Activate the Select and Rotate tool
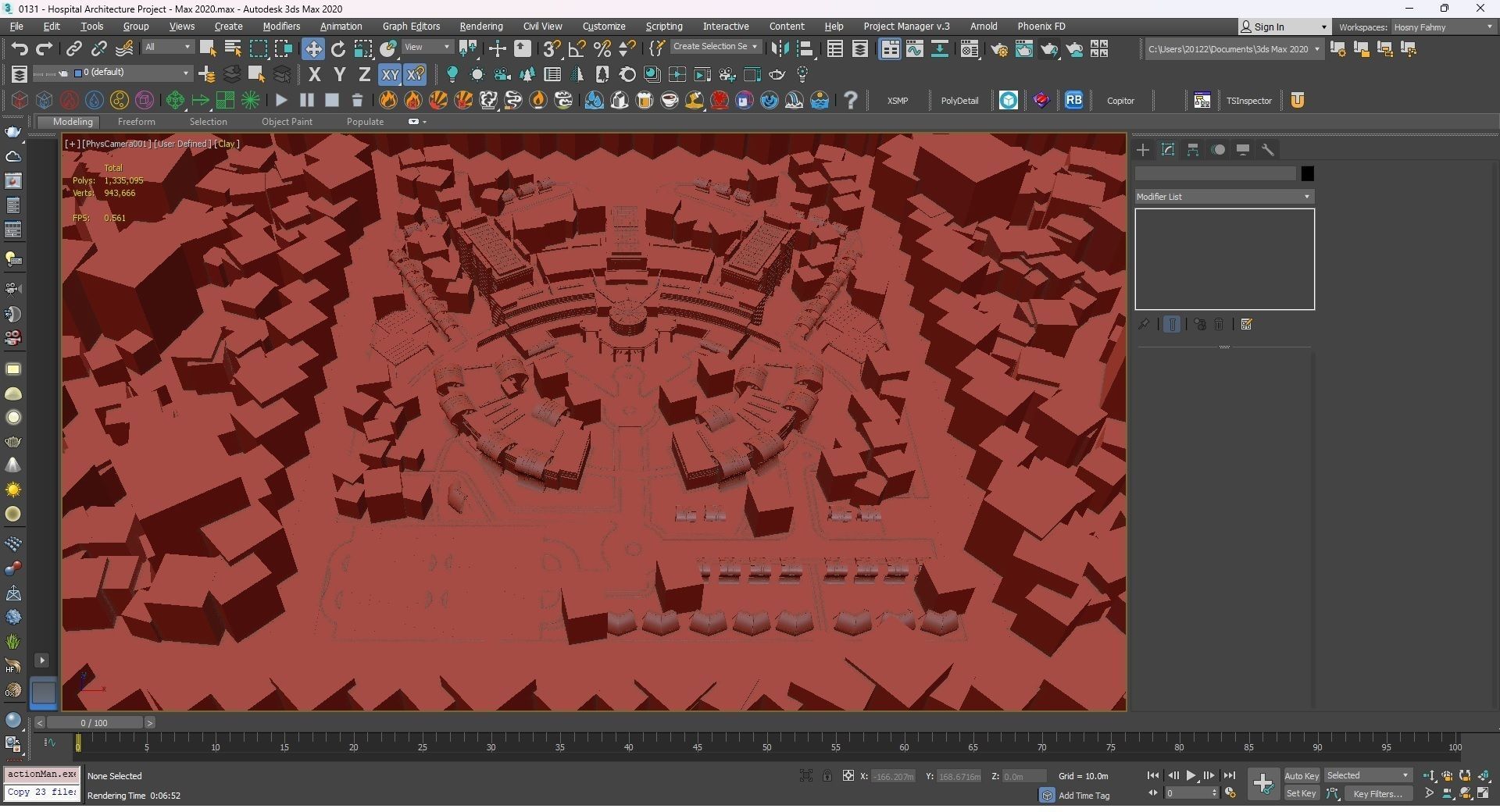This screenshot has width=1500, height=812. coord(338,49)
